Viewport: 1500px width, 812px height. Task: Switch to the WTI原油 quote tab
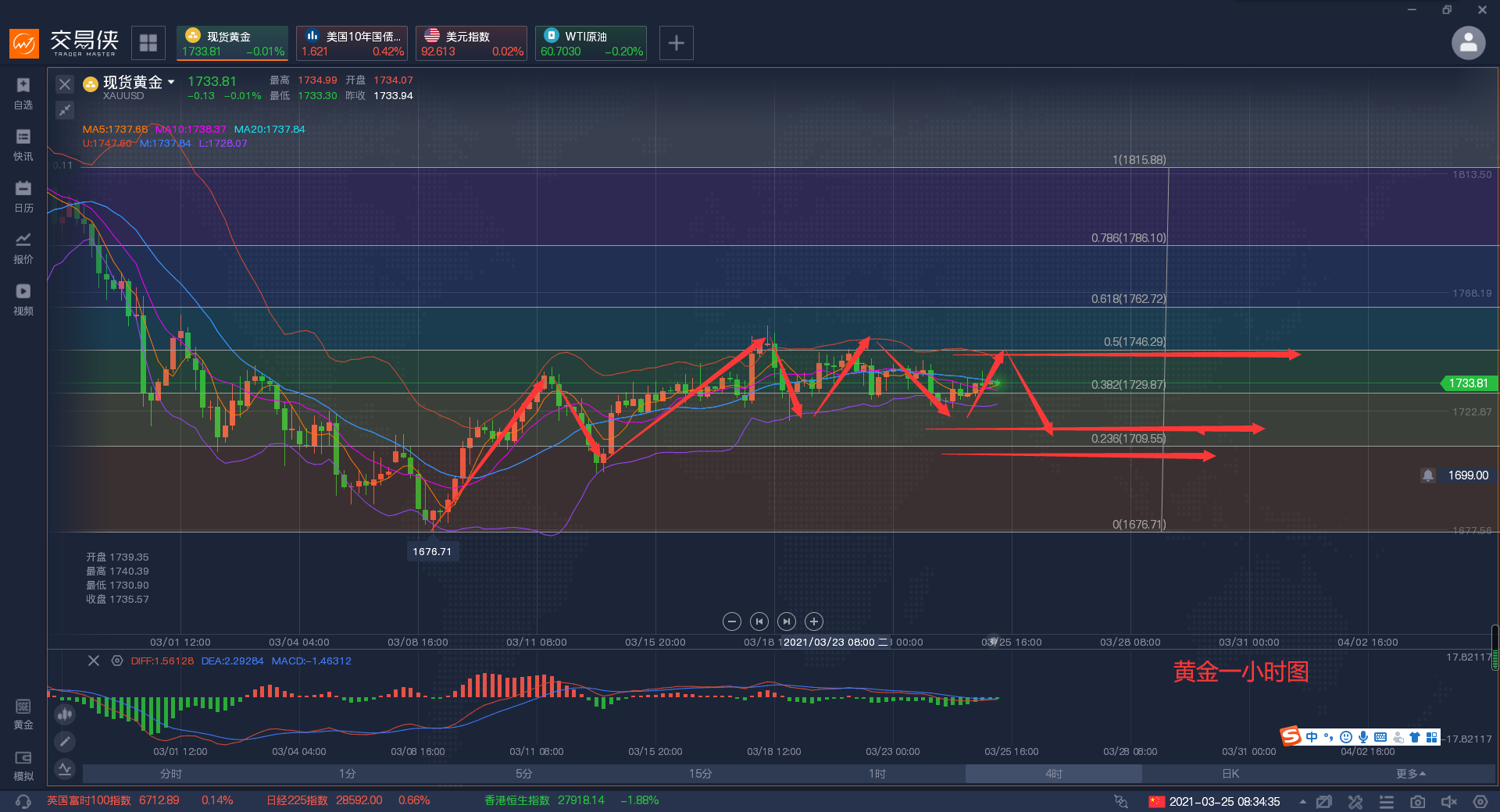click(591, 43)
